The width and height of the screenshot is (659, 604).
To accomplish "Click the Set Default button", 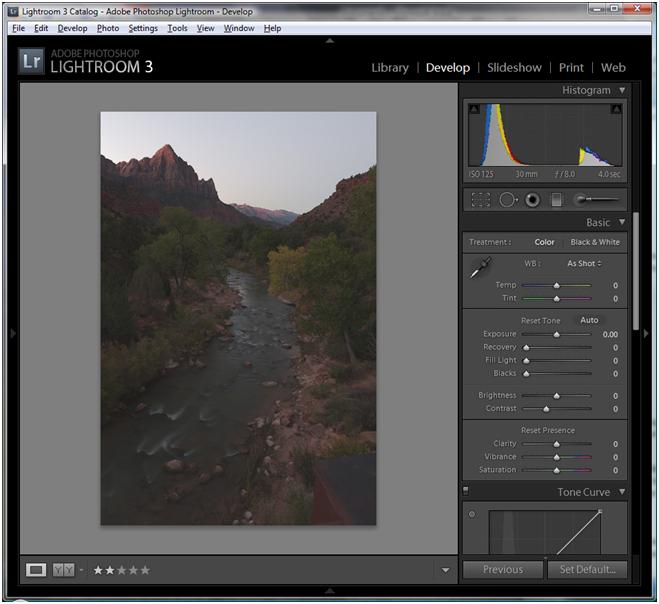I will 587,570.
